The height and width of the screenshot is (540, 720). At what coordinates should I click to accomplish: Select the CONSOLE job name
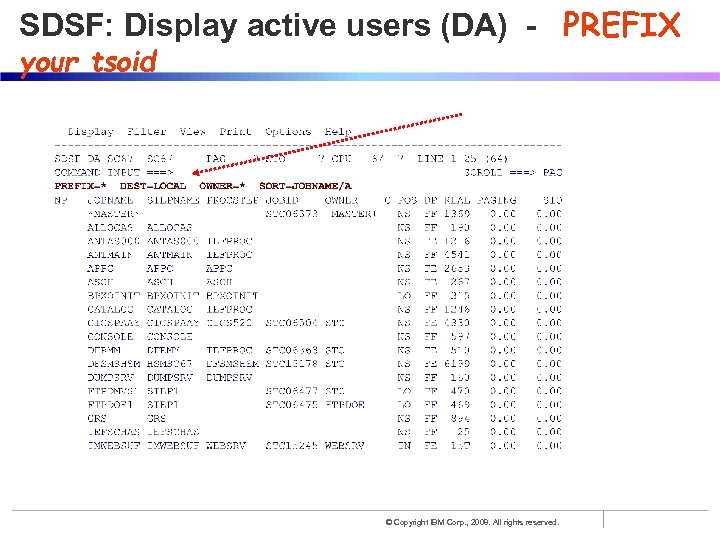coord(110,337)
